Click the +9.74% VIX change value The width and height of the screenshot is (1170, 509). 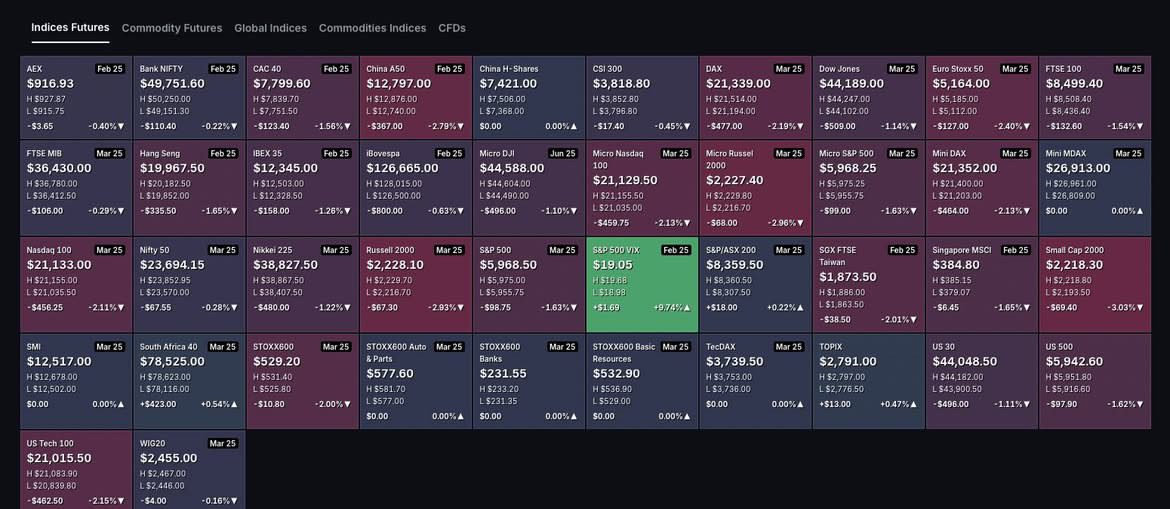(x=672, y=307)
